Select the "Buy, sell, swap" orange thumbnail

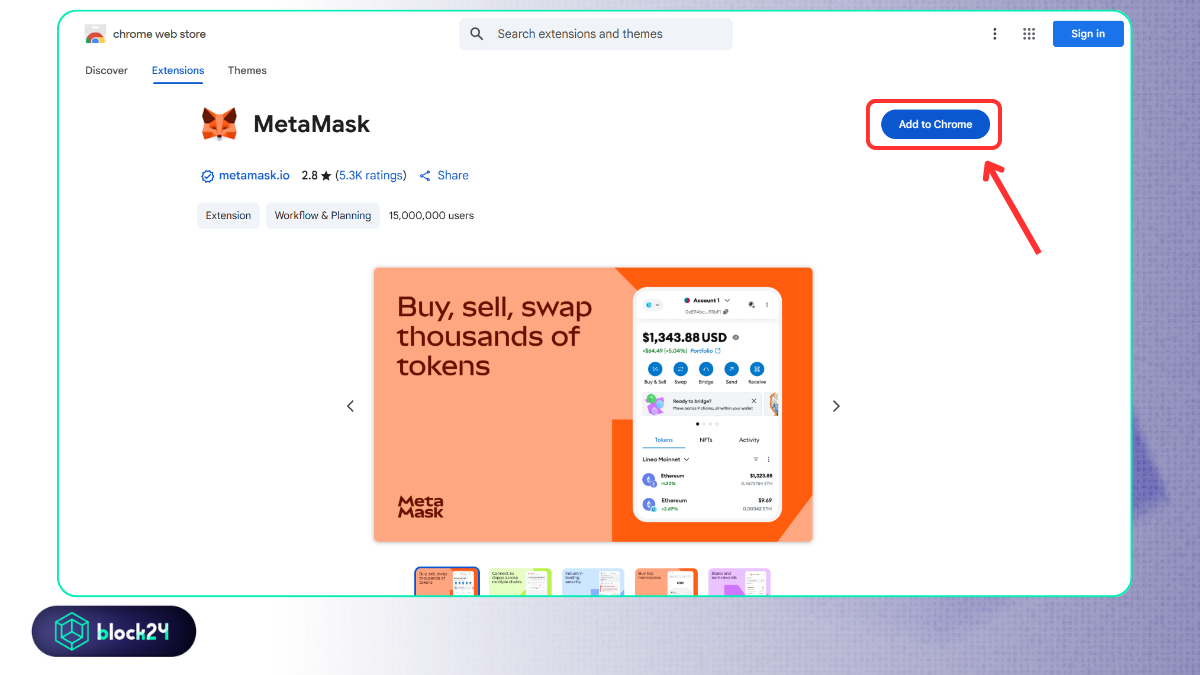447,582
